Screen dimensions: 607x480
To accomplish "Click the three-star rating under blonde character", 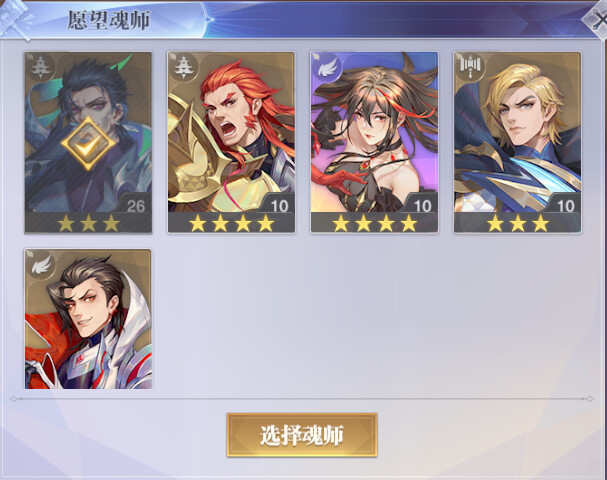I will tap(518, 223).
